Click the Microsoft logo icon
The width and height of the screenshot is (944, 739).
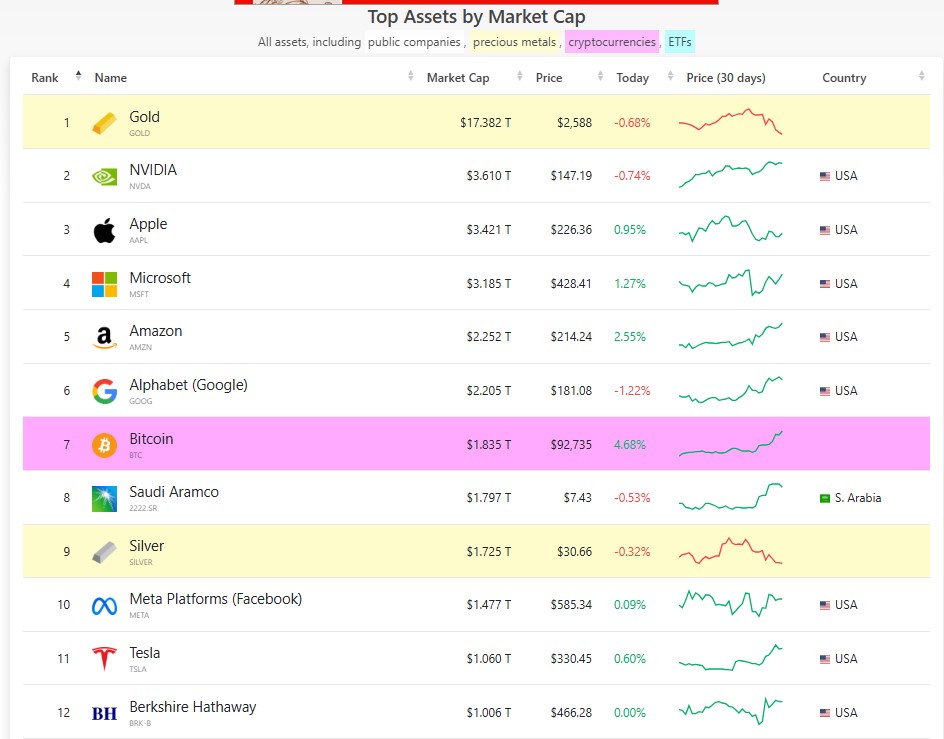coord(104,284)
